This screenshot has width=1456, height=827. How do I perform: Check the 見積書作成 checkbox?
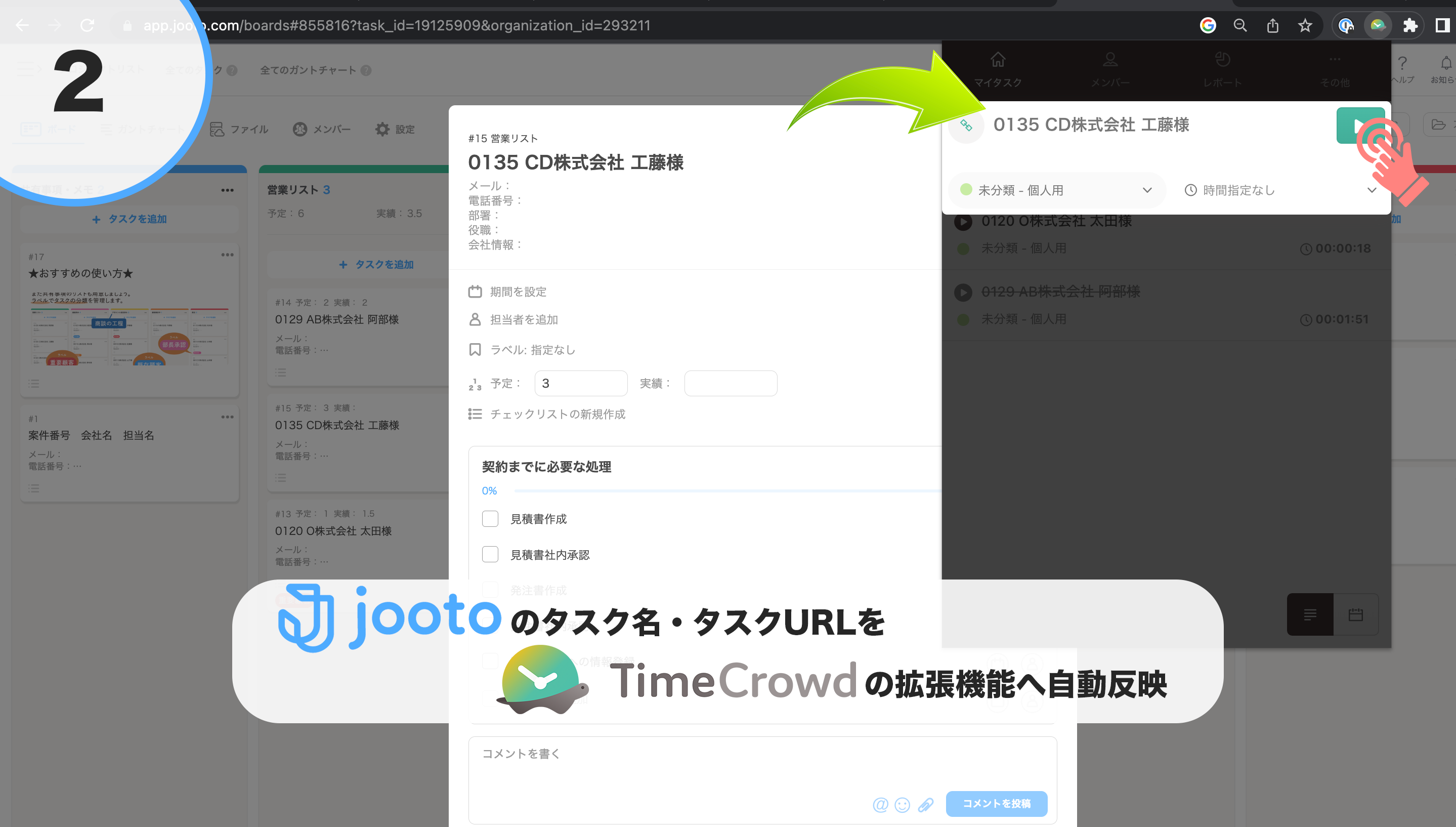pyautogui.click(x=490, y=519)
